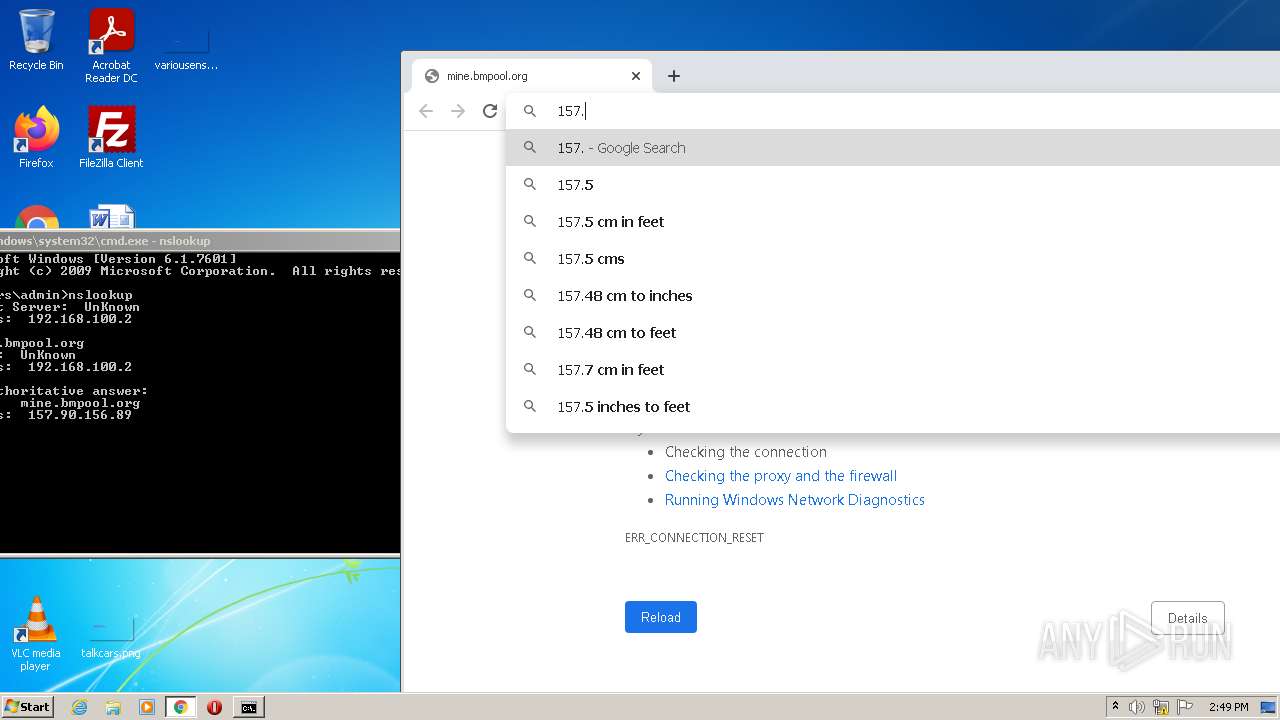The width and height of the screenshot is (1280, 720).
Task: Select the talkcars.png desktop file
Action: pos(111,636)
